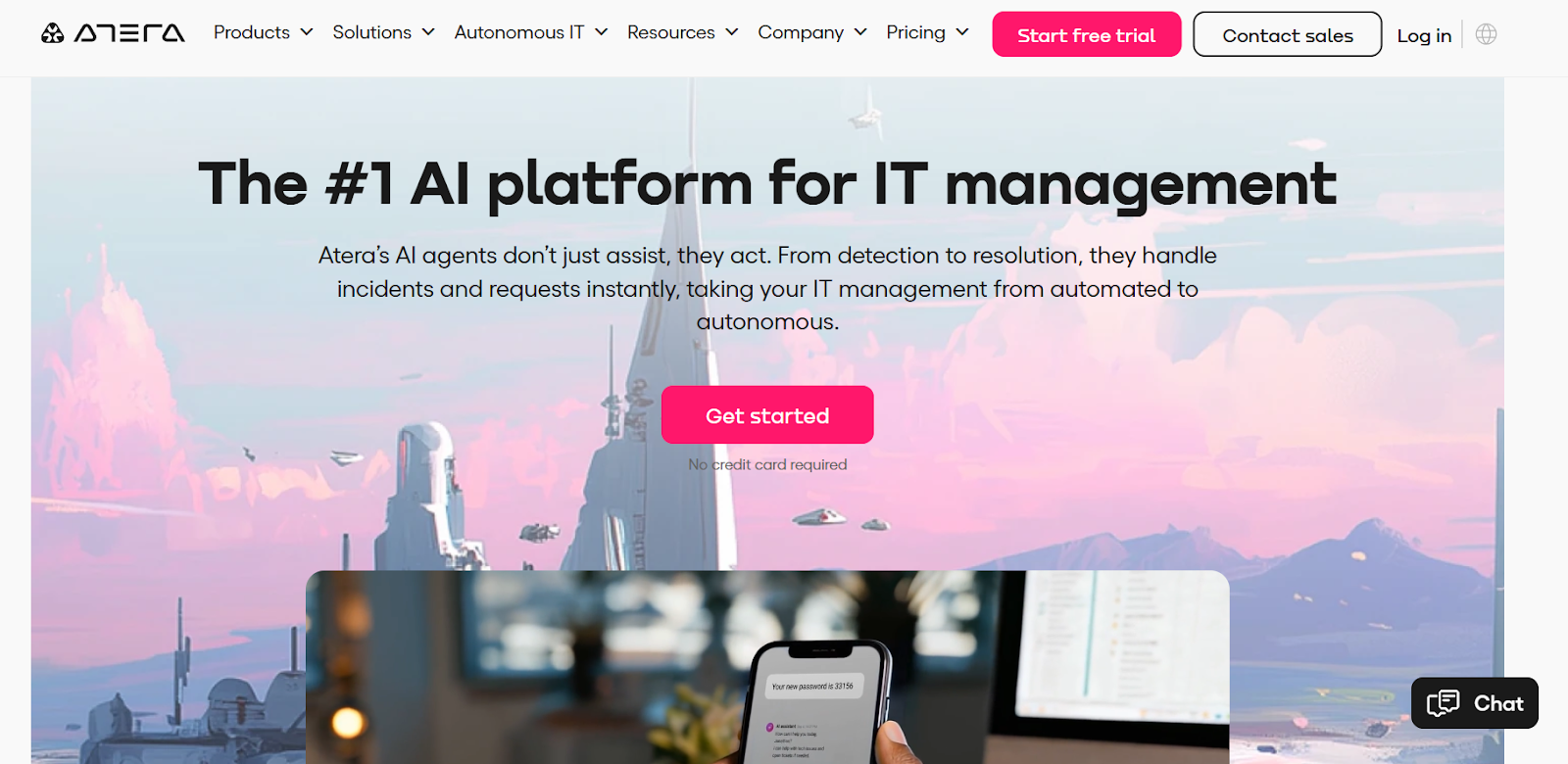Open the Chat support widget
Viewport: 1568px width, 764px height.
1475,703
